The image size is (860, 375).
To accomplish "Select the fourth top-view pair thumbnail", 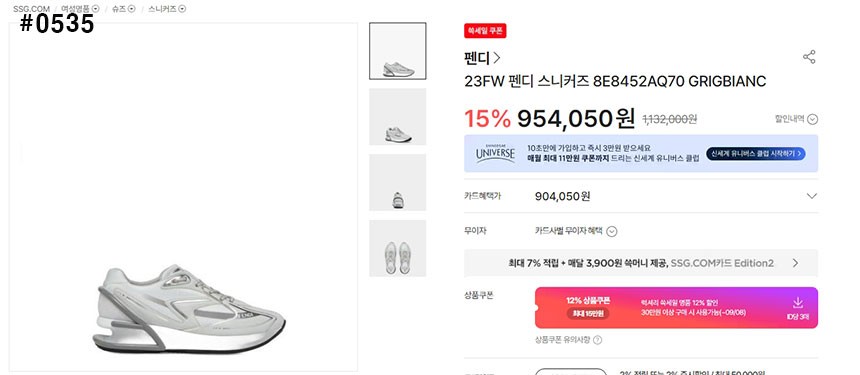I will click(x=398, y=248).
